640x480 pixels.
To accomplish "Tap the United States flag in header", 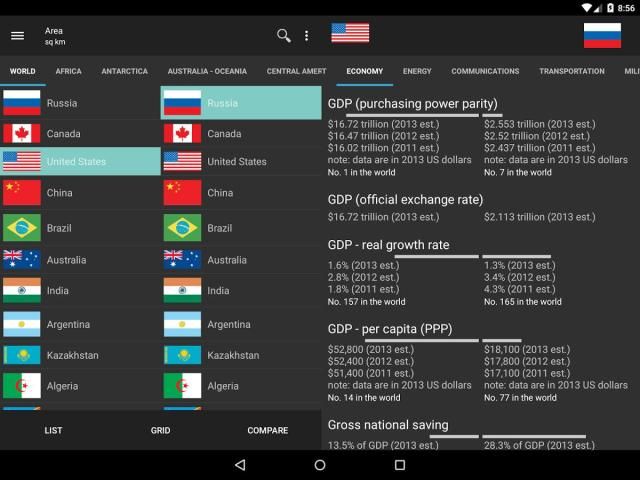I will coord(350,33).
